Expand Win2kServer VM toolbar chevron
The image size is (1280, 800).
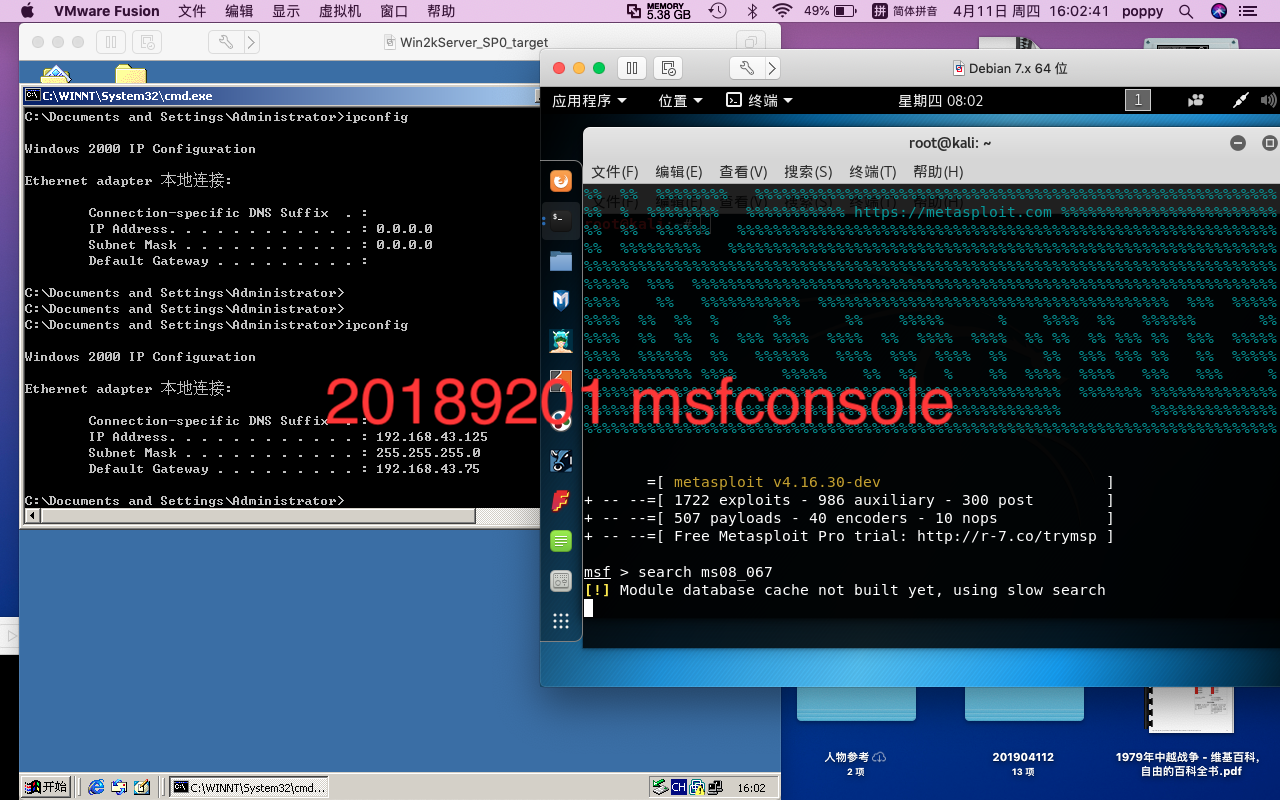[252, 42]
